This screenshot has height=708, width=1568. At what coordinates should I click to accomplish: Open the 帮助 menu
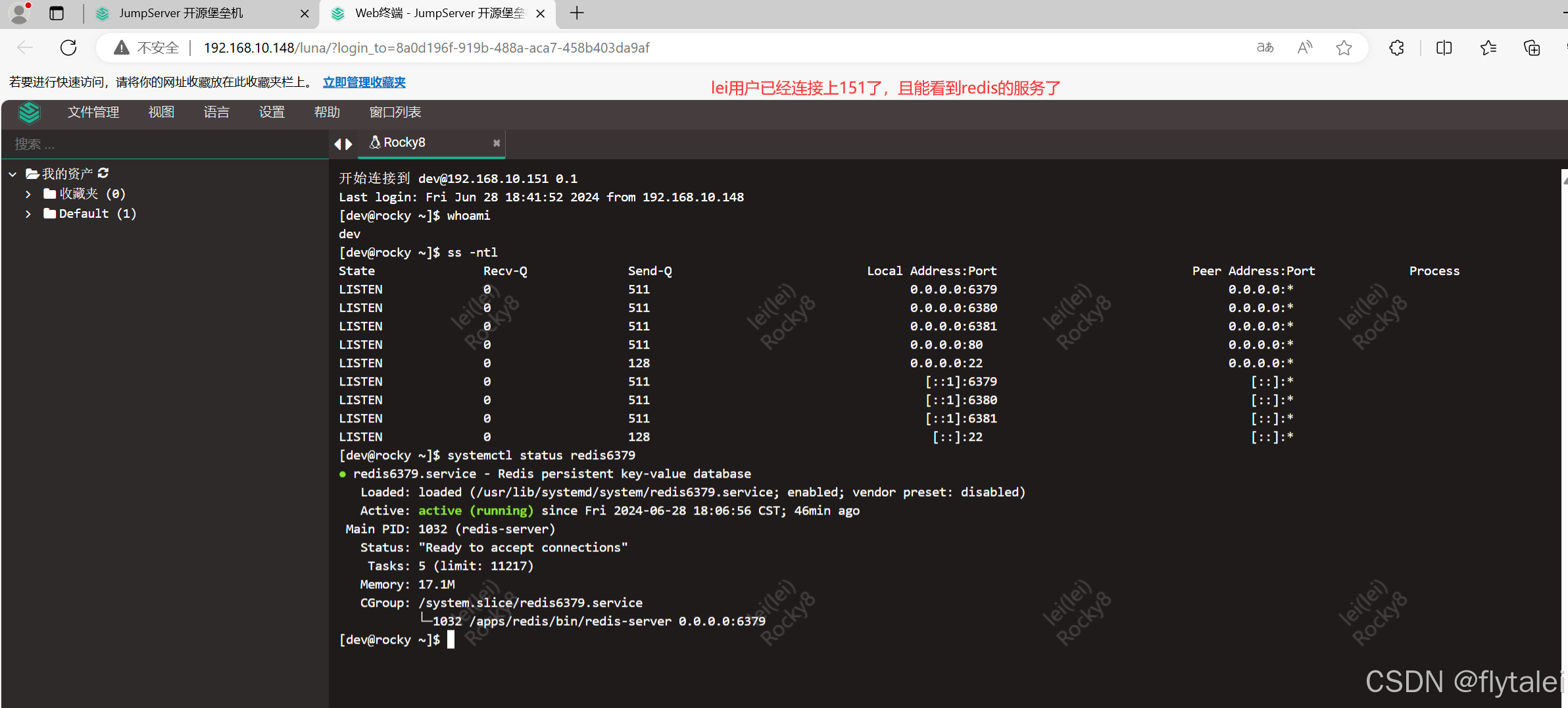tap(327, 113)
